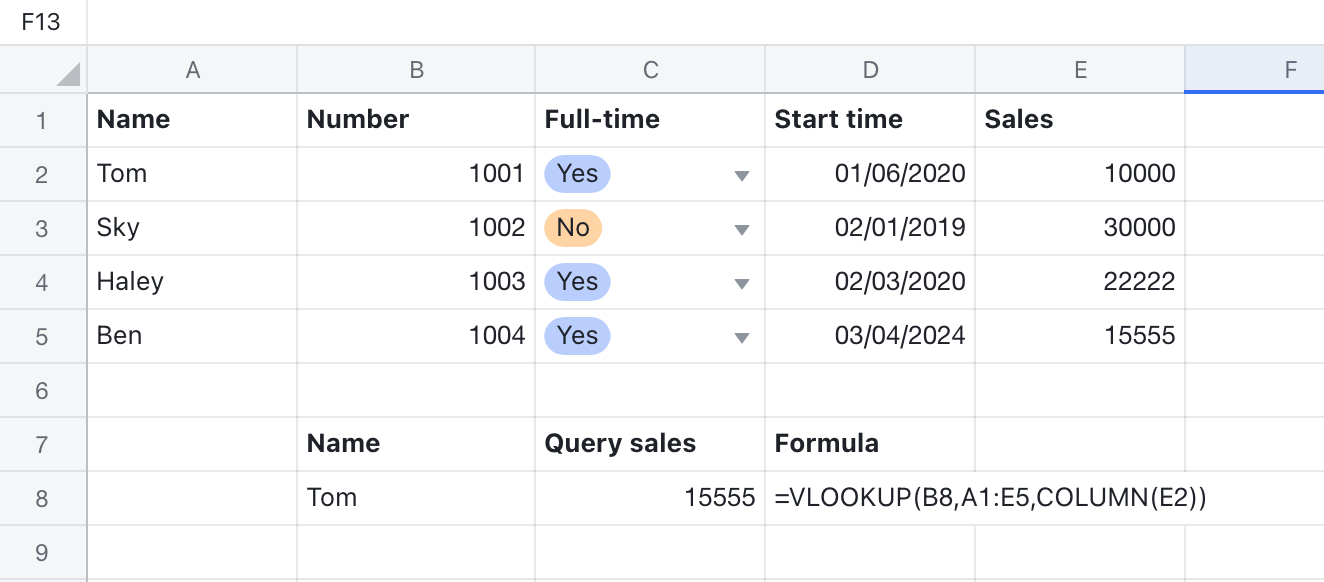Select the Sales column header cell
Viewport: 1324px width, 582px height.
coord(1080,120)
